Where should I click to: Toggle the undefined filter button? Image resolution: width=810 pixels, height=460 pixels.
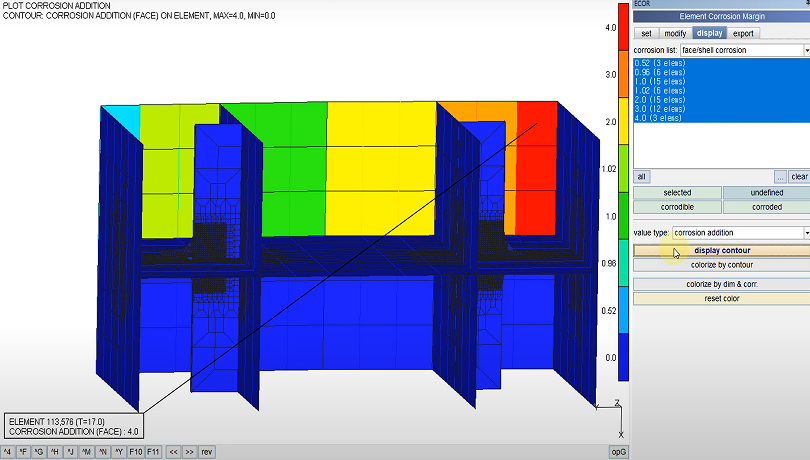point(766,192)
